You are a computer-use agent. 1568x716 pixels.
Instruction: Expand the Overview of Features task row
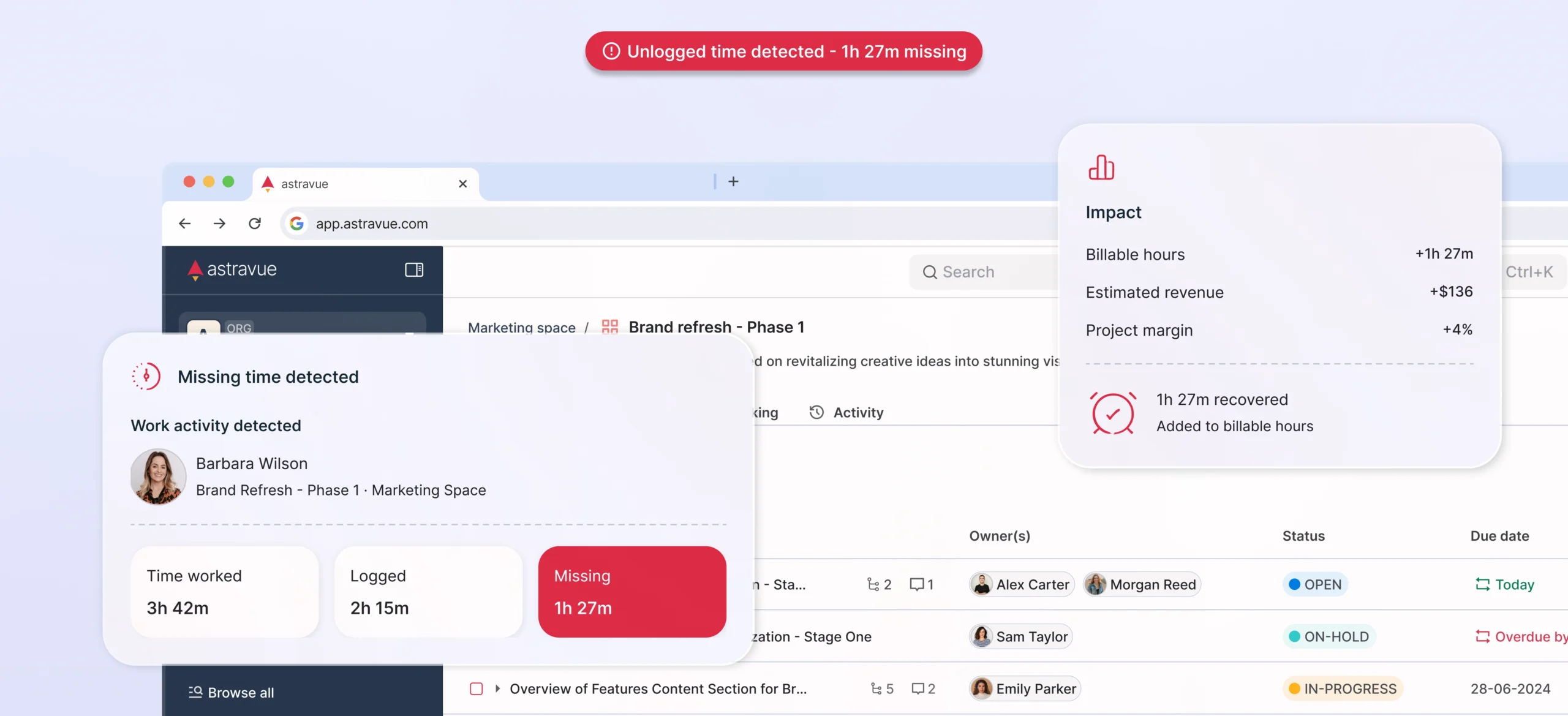[497, 689]
